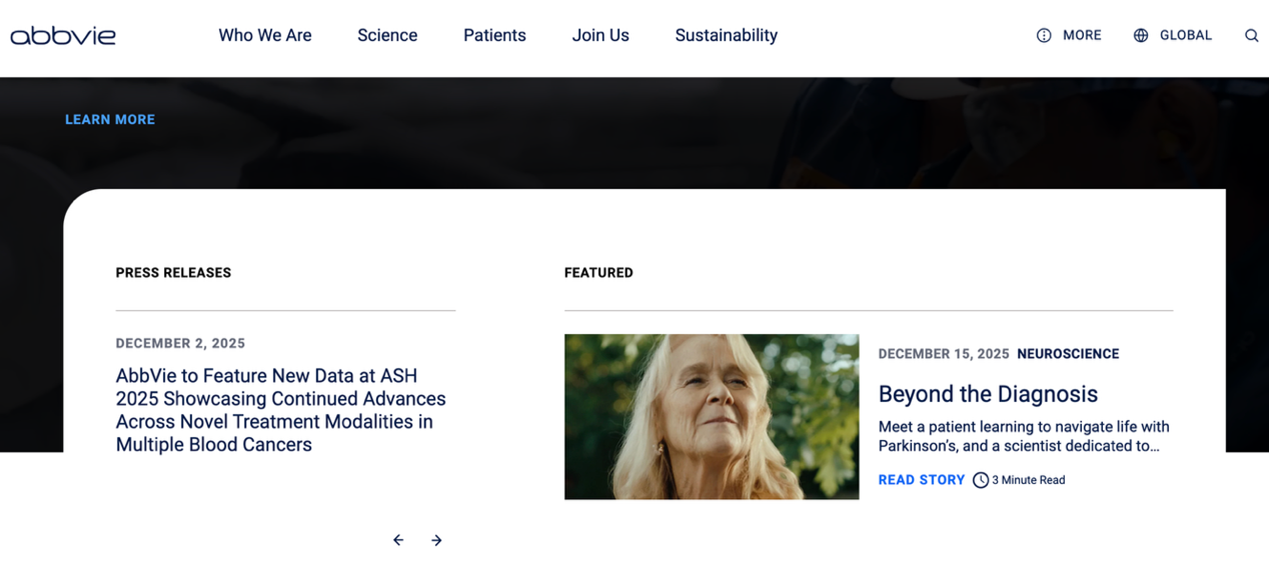Open the Science menu item

387,35
